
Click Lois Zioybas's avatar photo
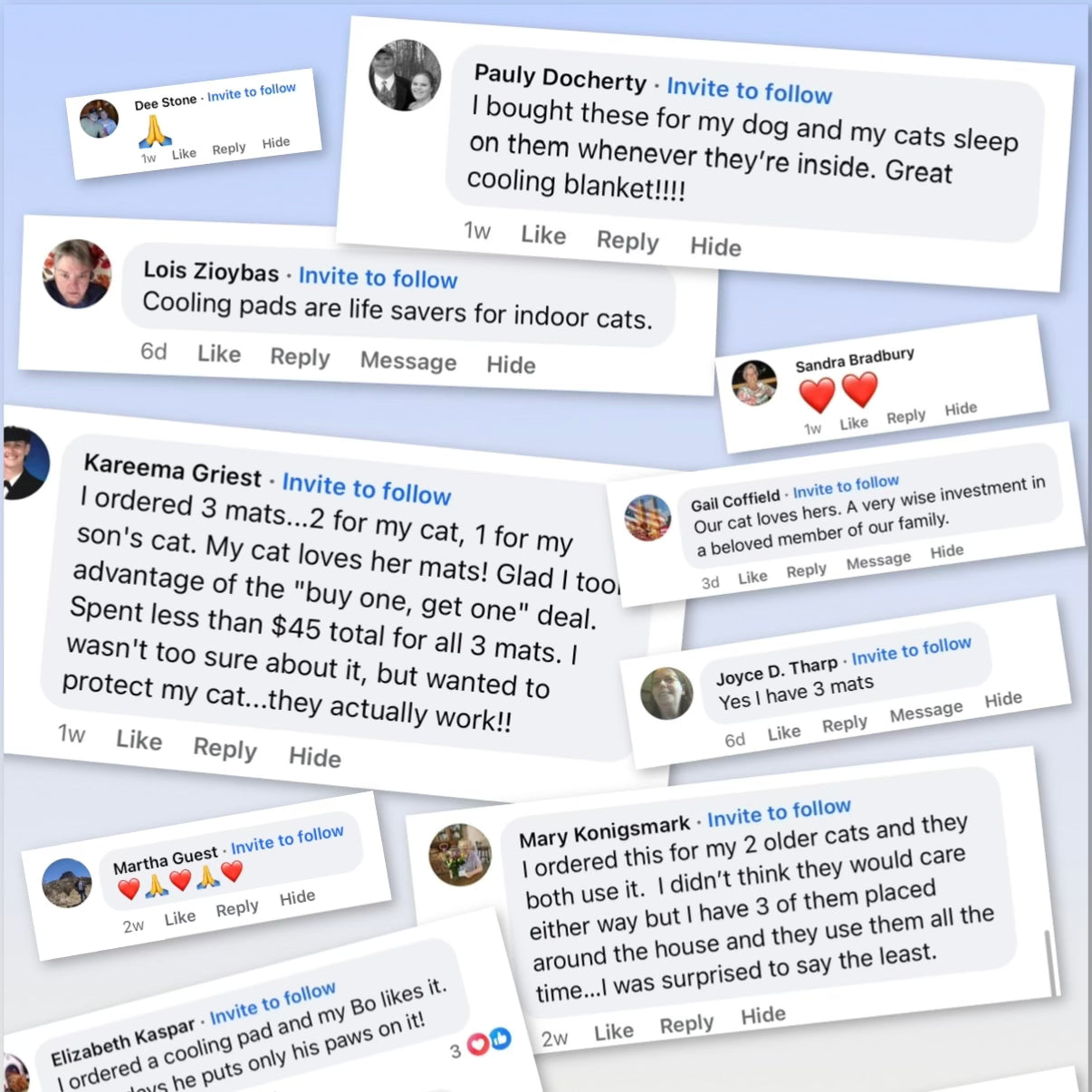(78, 273)
